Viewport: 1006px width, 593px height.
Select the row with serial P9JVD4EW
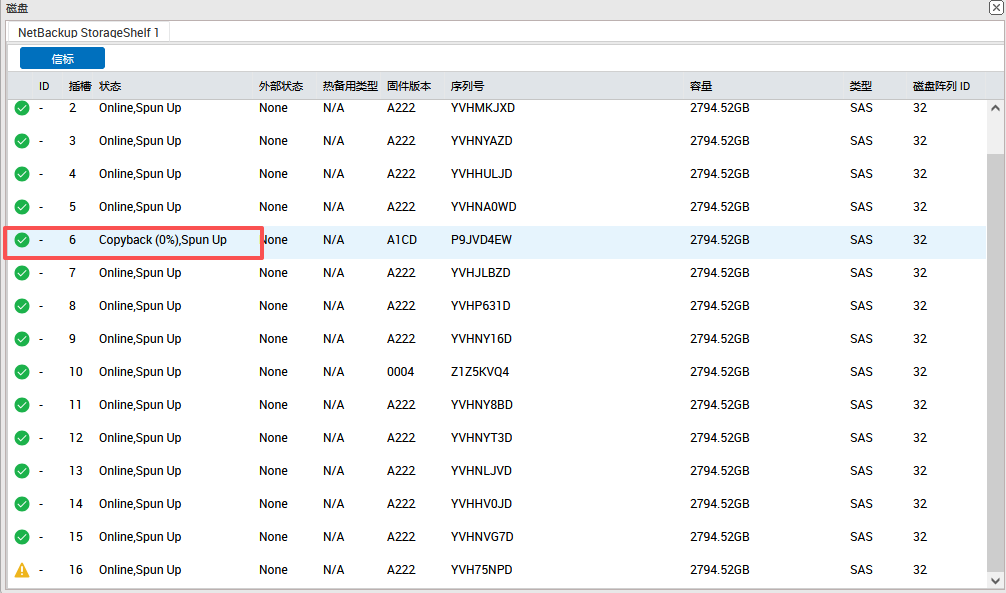click(481, 240)
